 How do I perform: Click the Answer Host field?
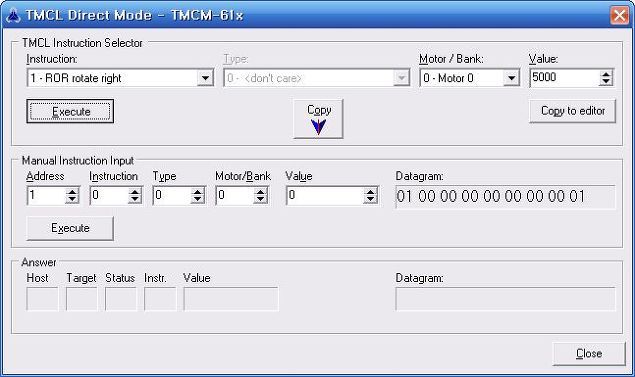point(42,299)
